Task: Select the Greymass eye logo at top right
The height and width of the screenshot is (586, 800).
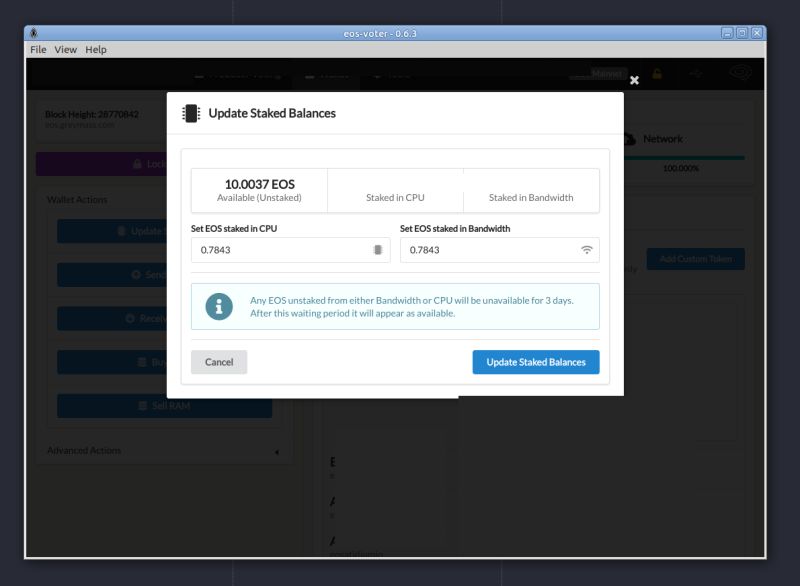Action: [x=740, y=73]
